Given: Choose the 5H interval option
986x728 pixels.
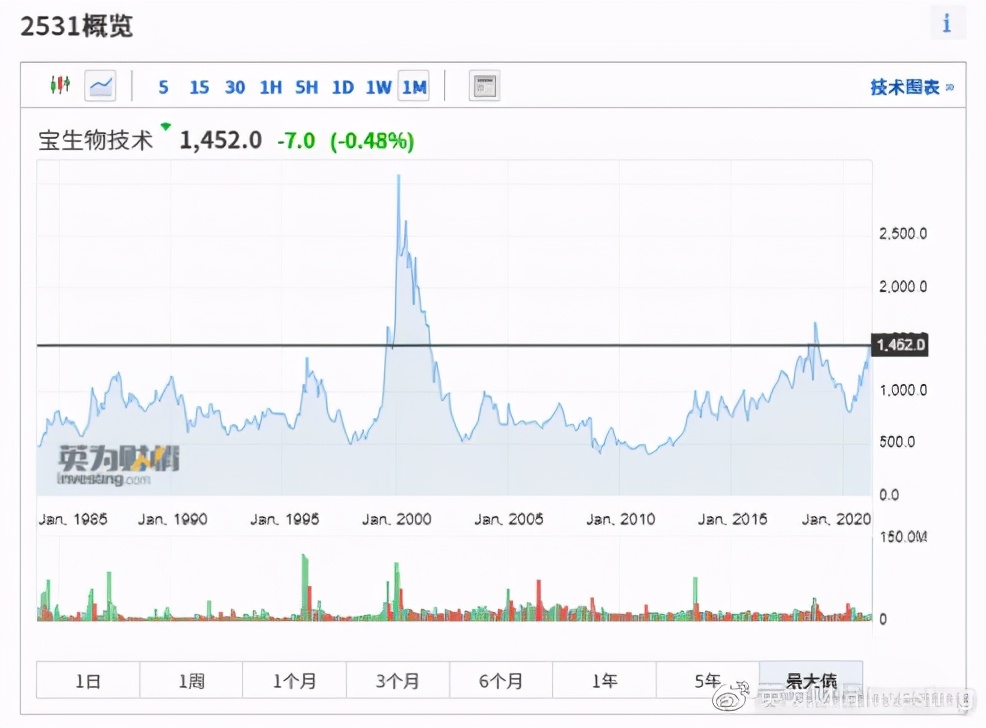Looking at the screenshot, I should point(306,87).
